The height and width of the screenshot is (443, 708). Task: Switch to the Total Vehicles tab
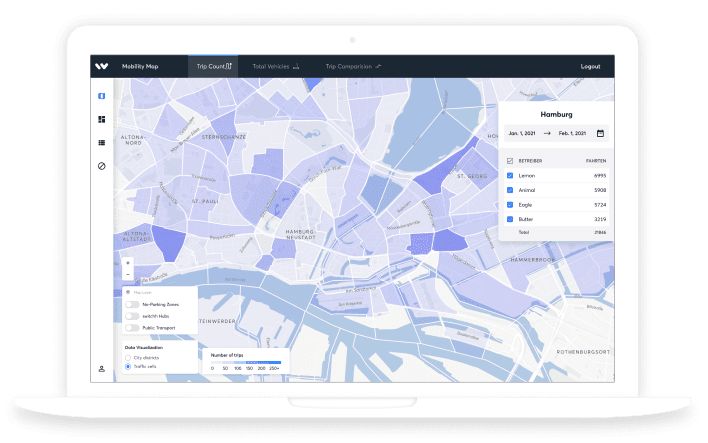[x=275, y=66]
